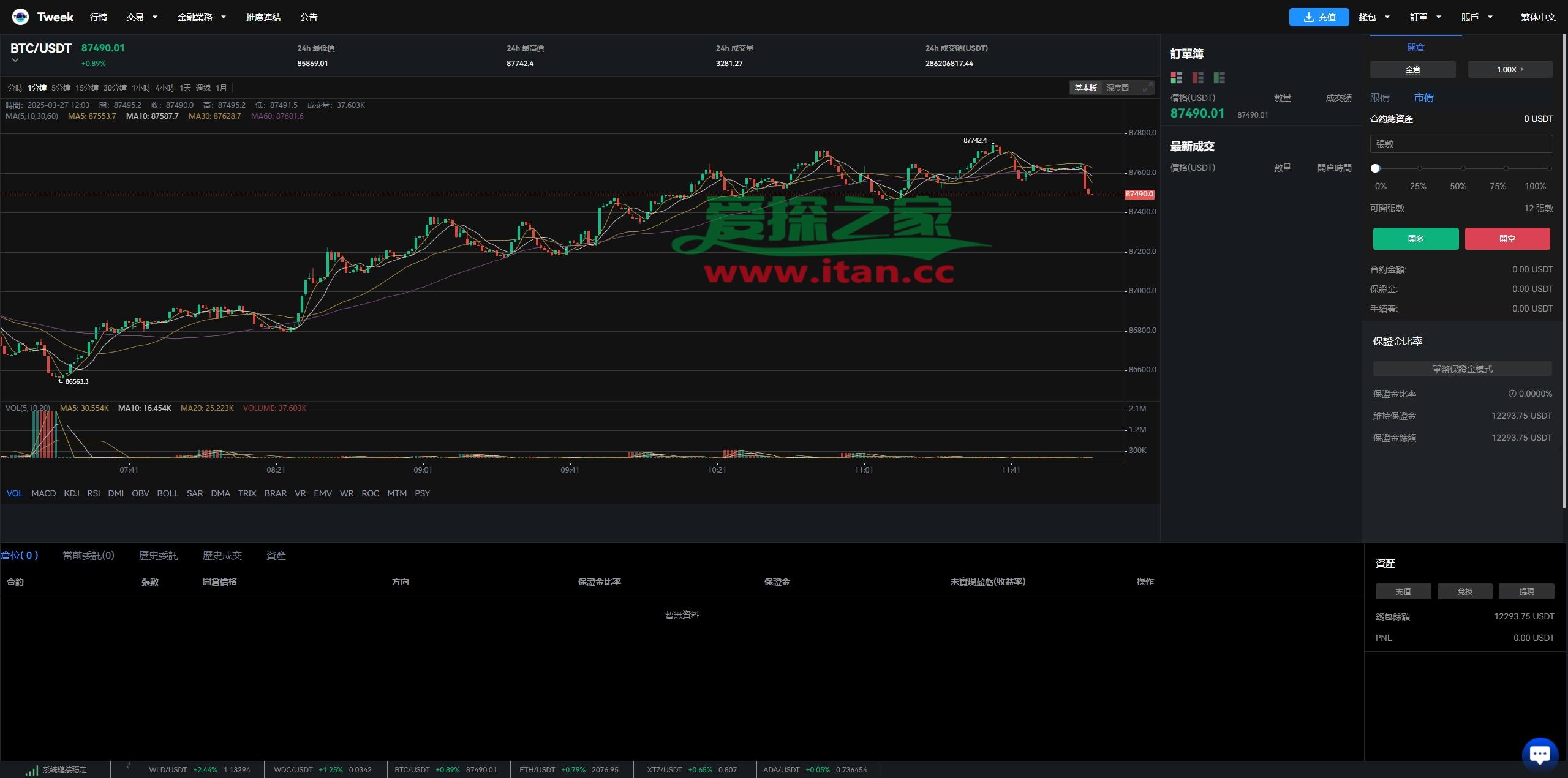The height and width of the screenshot is (778, 1568).
Task: Show sell-orders-only order book view
Action: (1197, 78)
